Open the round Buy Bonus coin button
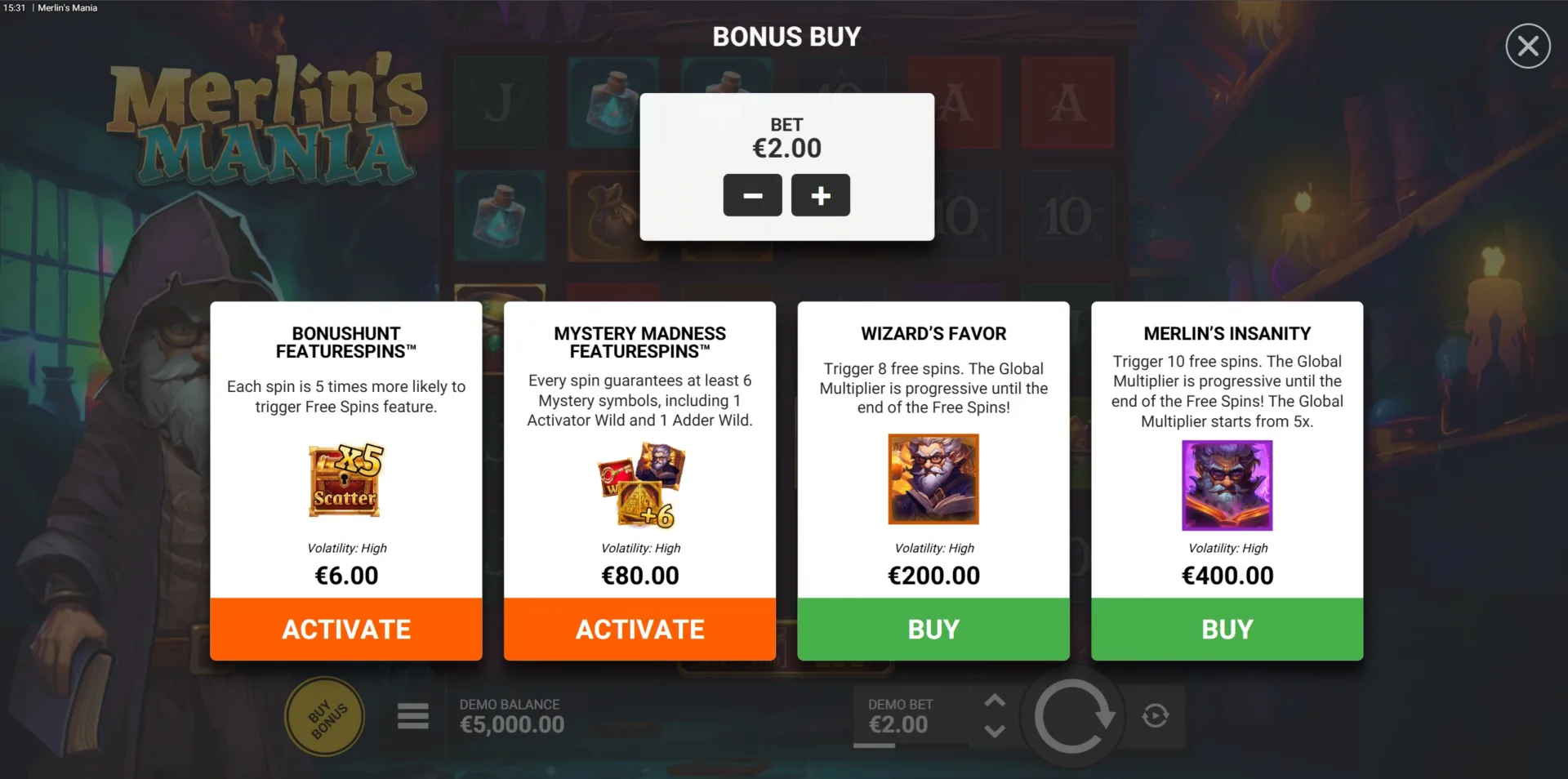Screen dimensions: 1568x779 [x=325, y=717]
